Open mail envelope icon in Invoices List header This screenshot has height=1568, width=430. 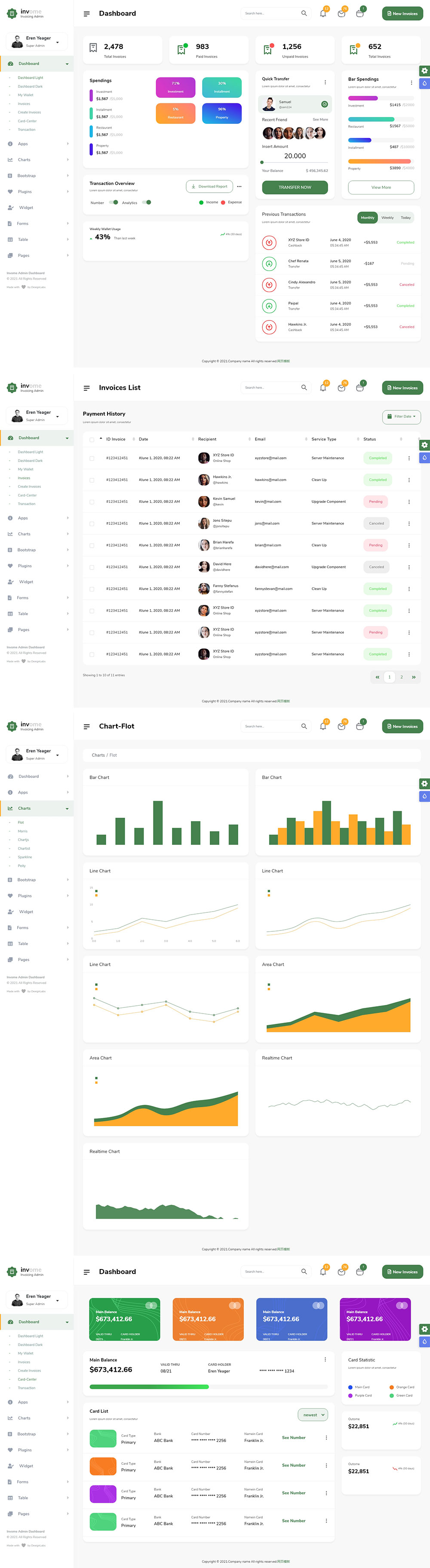(x=341, y=388)
